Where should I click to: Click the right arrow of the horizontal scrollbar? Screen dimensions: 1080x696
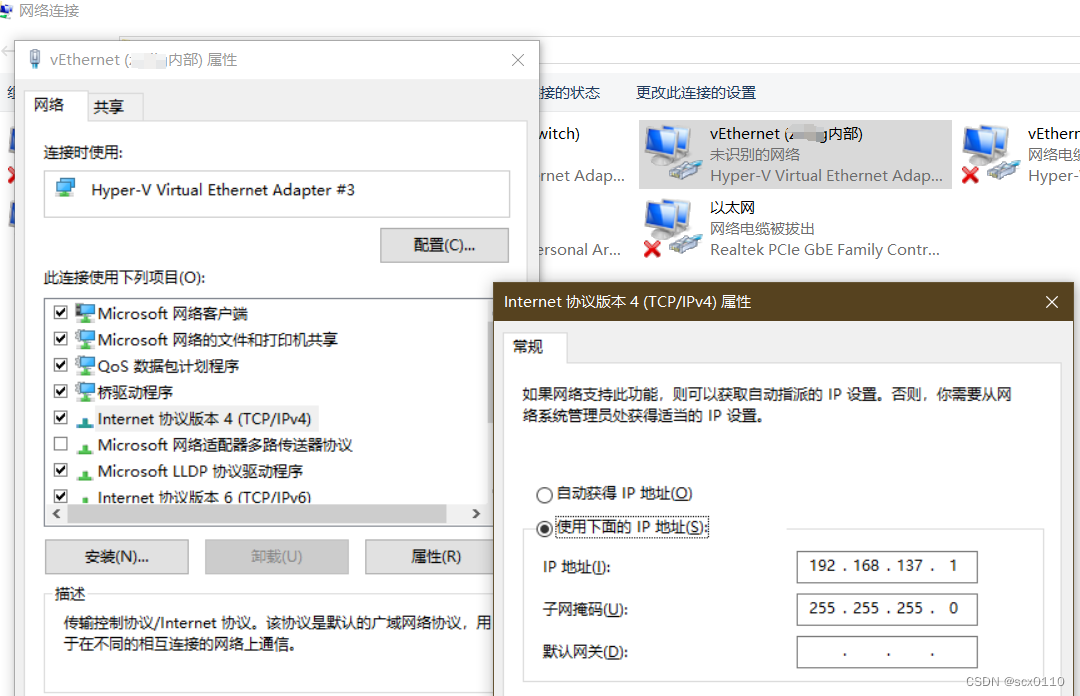475,514
